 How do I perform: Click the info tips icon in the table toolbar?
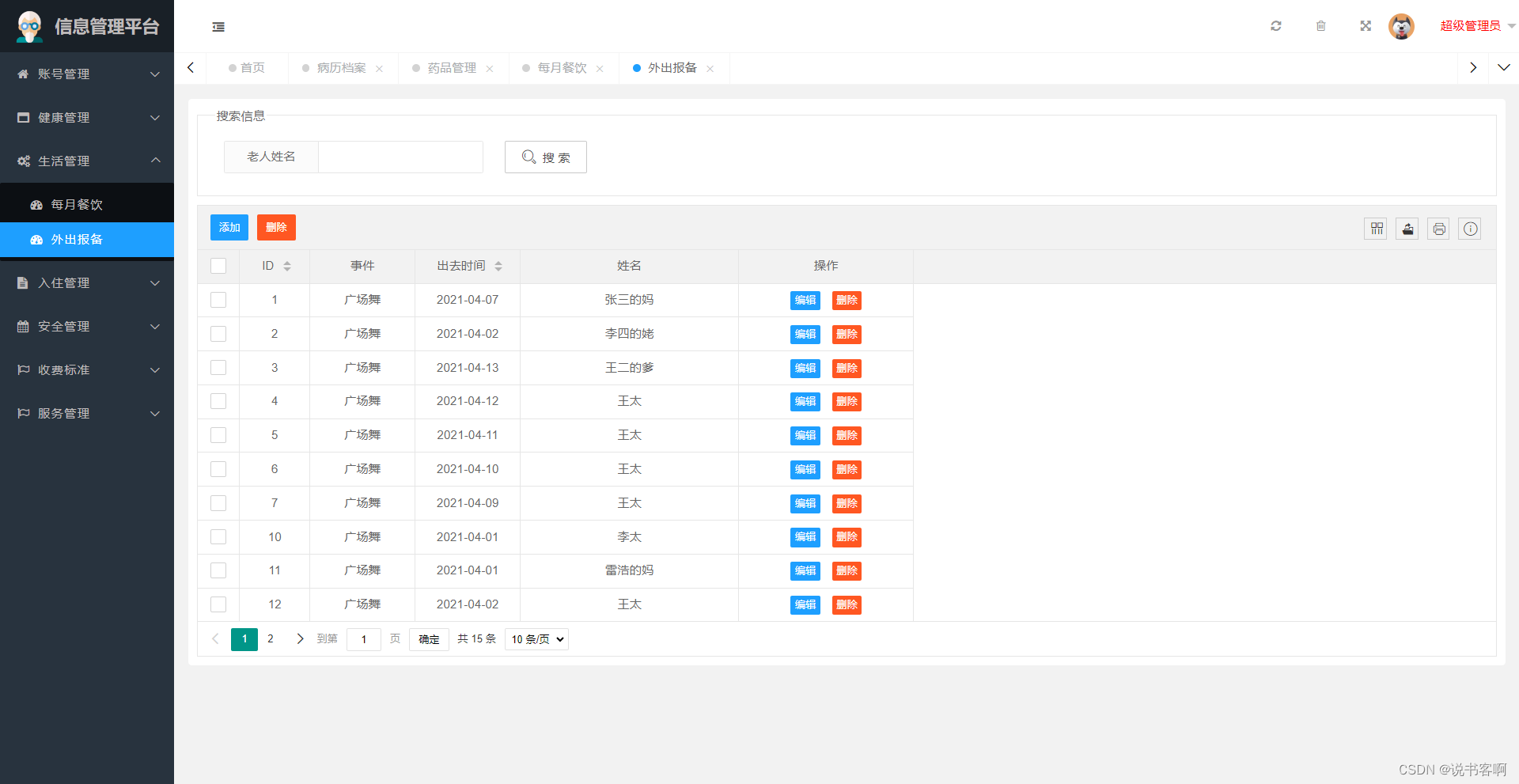tap(1470, 229)
